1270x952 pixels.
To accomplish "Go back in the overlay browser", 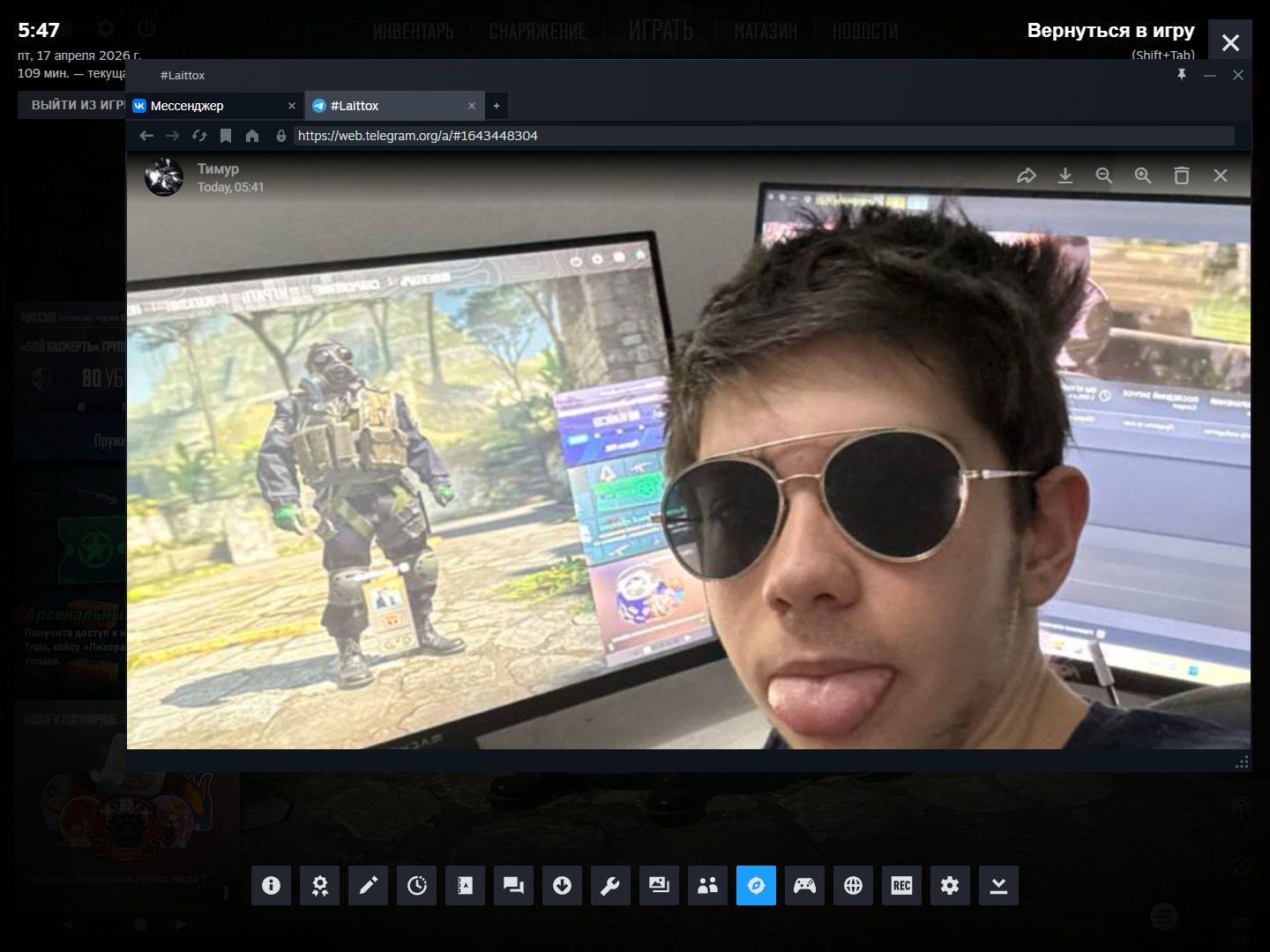I will (146, 136).
